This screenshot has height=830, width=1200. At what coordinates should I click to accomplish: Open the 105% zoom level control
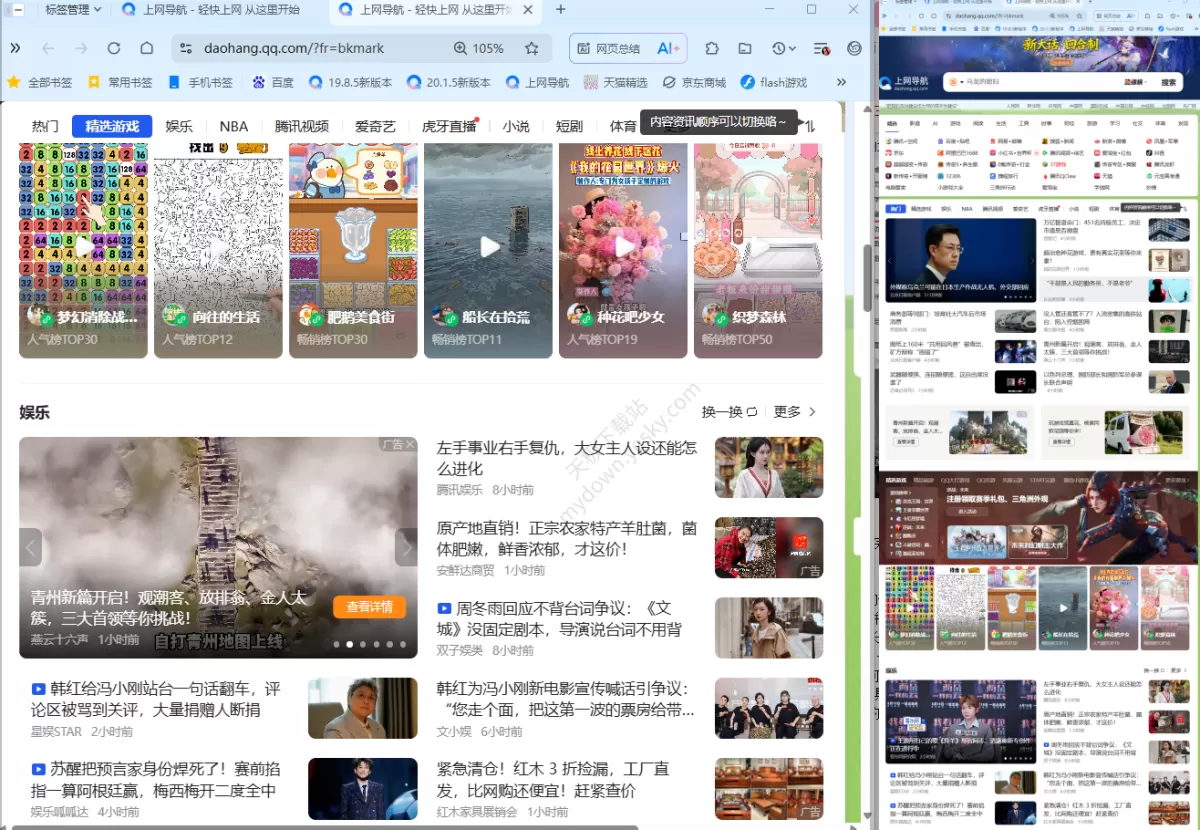coord(479,48)
